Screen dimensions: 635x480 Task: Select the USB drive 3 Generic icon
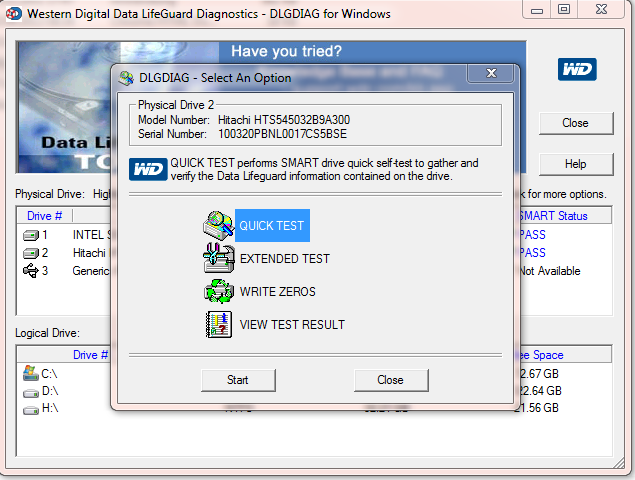[31, 271]
